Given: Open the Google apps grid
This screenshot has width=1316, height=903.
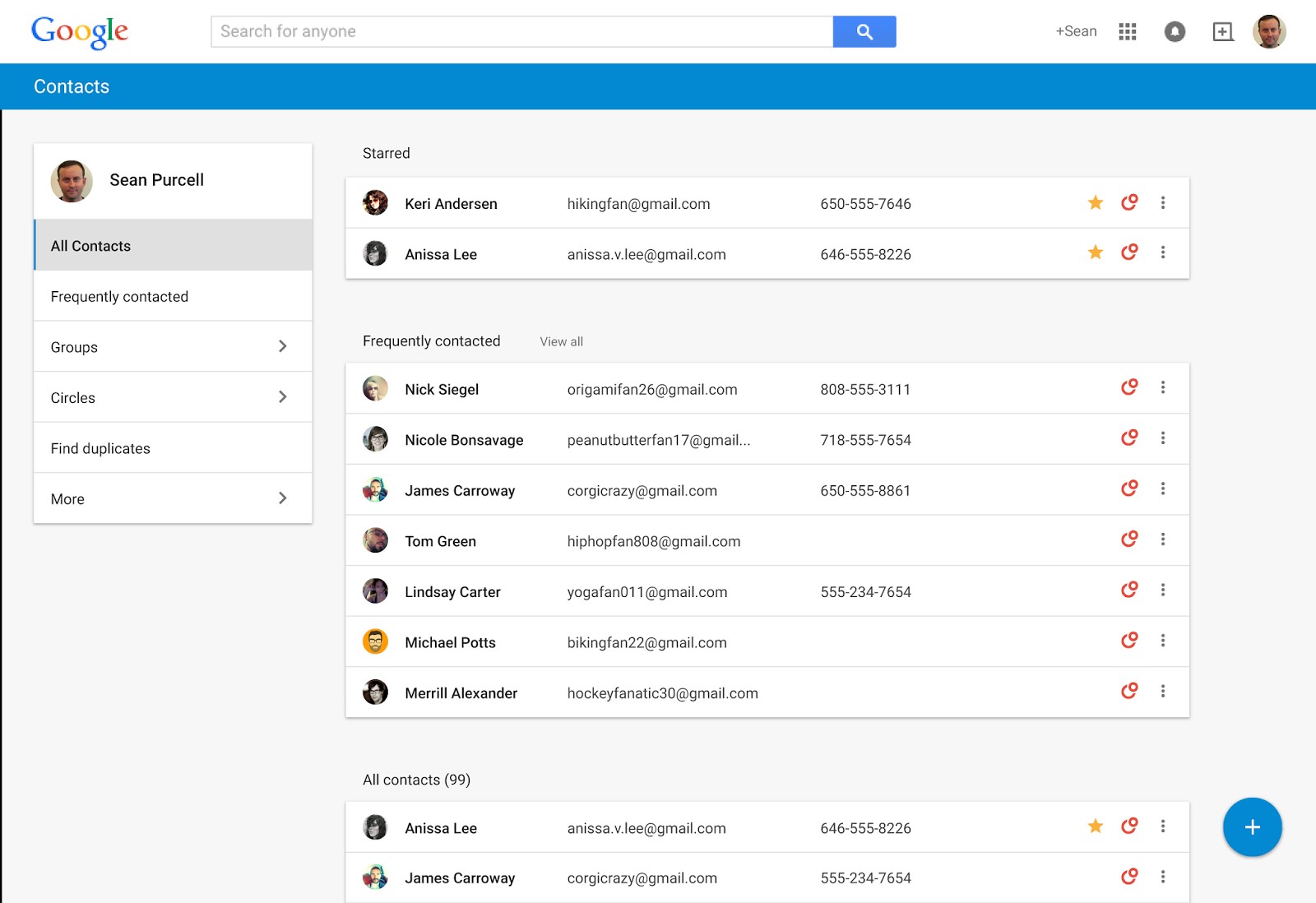Looking at the screenshot, I should [1128, 31].
